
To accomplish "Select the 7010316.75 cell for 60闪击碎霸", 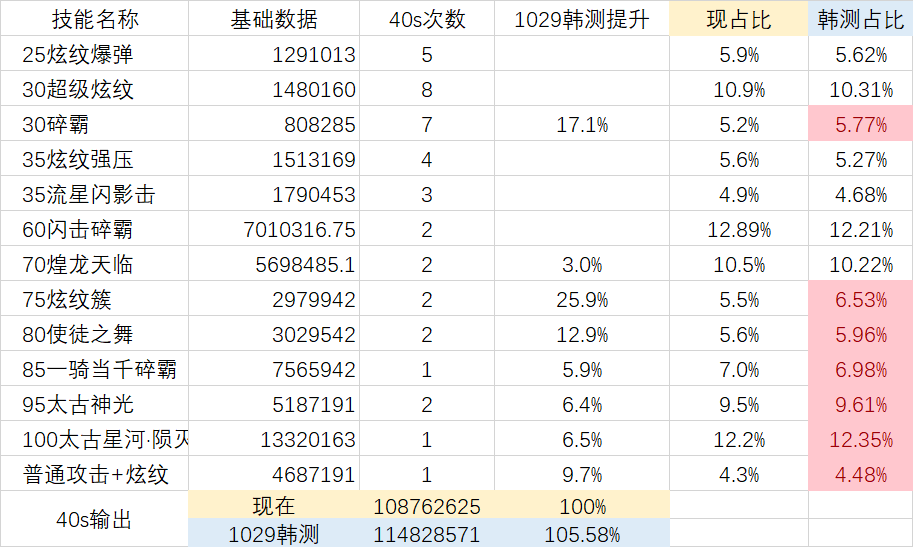I will [x=299, y=230].
